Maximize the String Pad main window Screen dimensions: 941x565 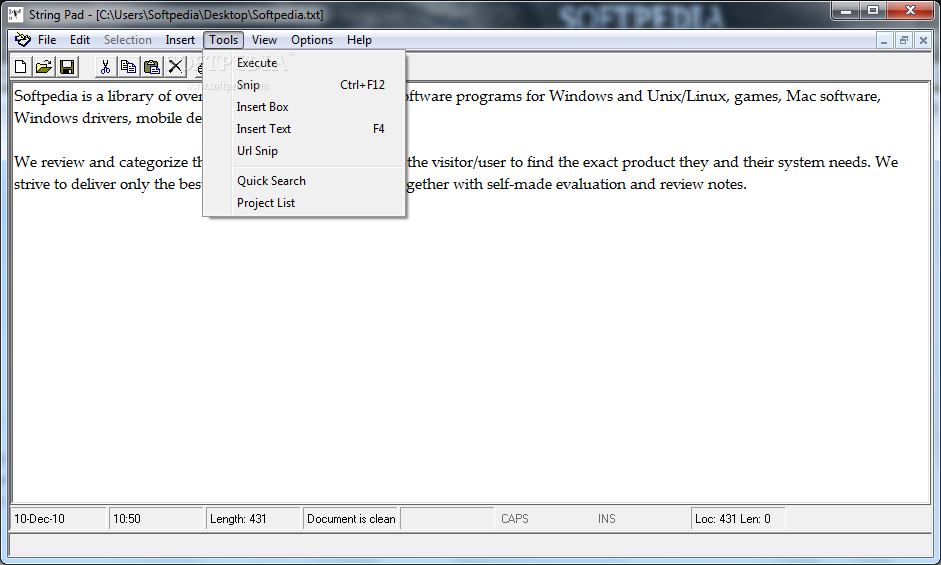(873, 10)
